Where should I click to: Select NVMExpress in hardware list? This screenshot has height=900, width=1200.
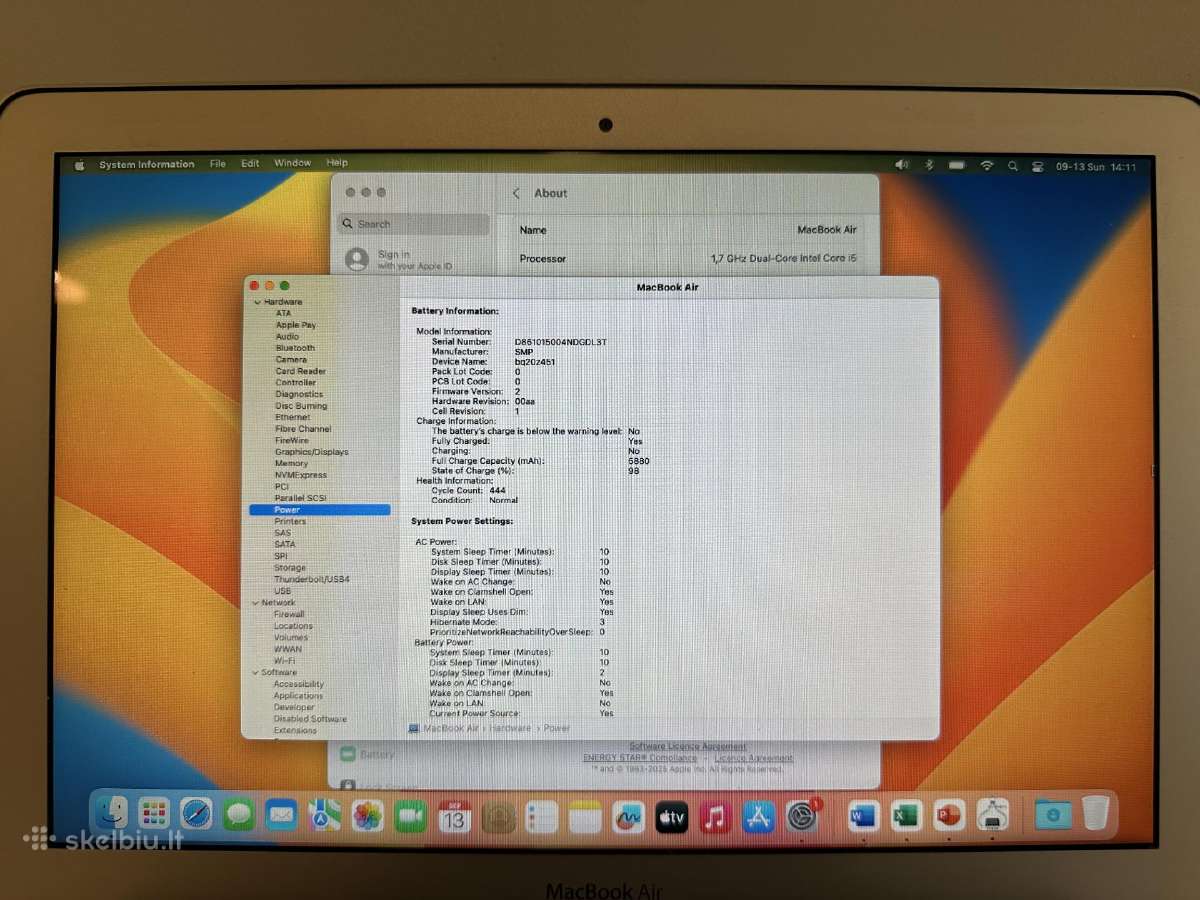tap(301, 475)
